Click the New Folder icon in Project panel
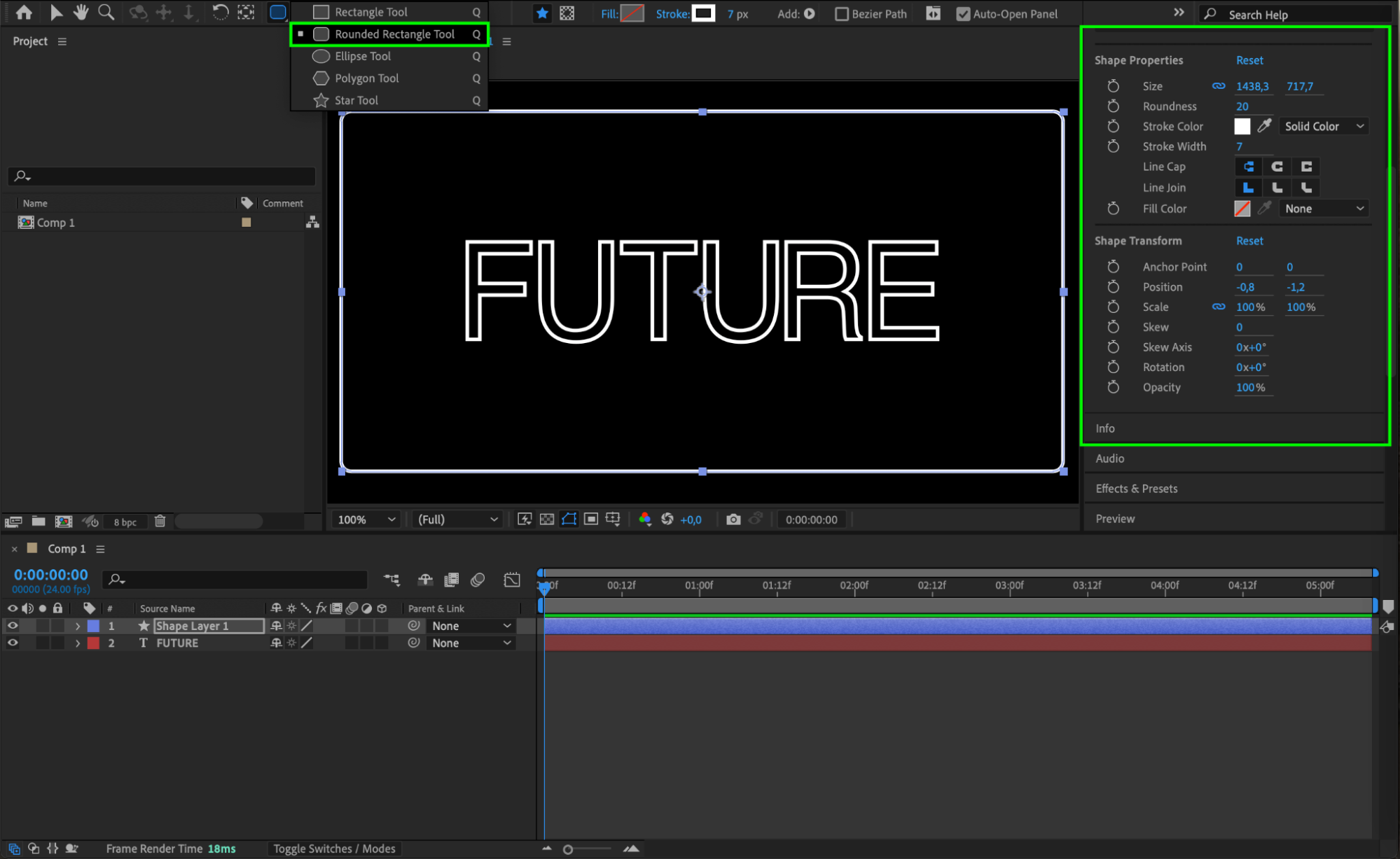This screenshot has height=859, width=1400. point(39,521)
